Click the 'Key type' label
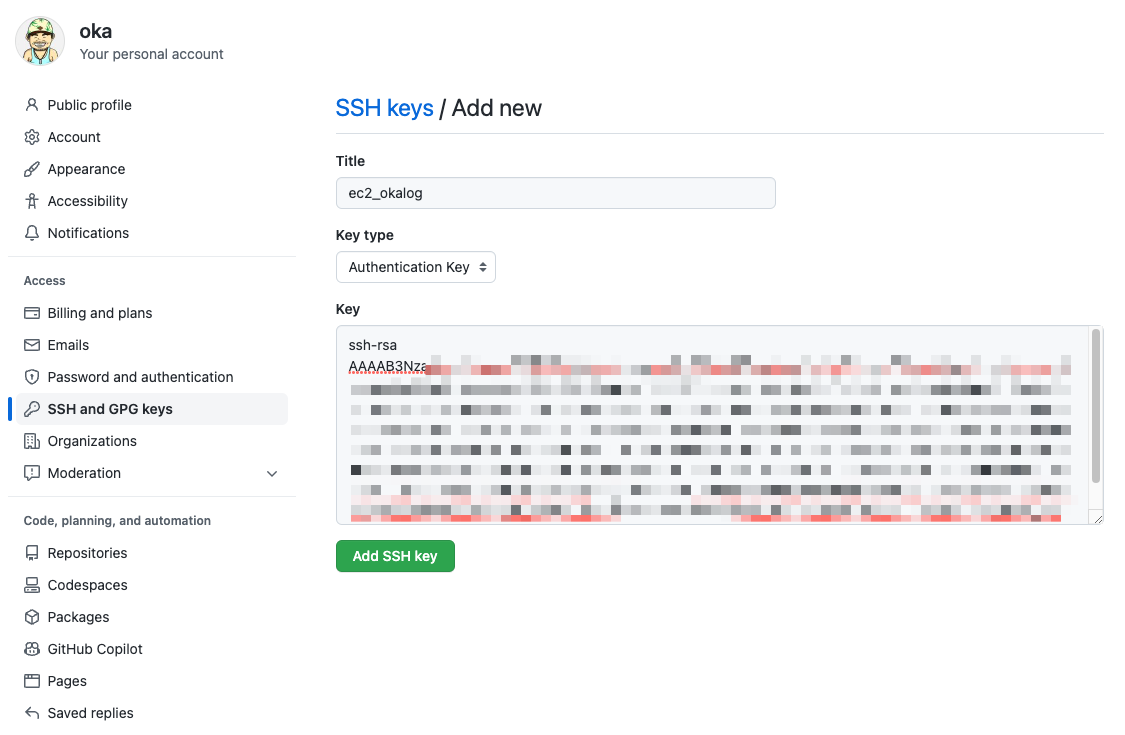The height and width of the screenshot is (735, 1125). coord(364,235)
